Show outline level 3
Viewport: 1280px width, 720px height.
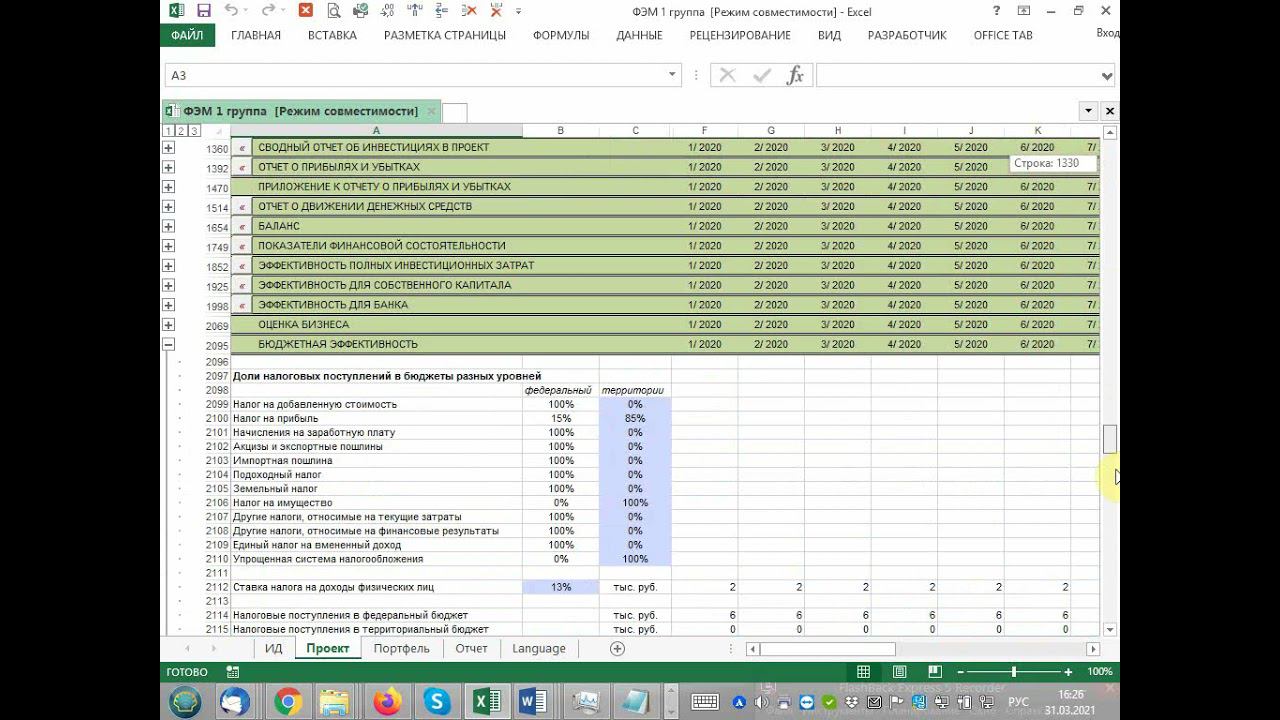[193, 131]
